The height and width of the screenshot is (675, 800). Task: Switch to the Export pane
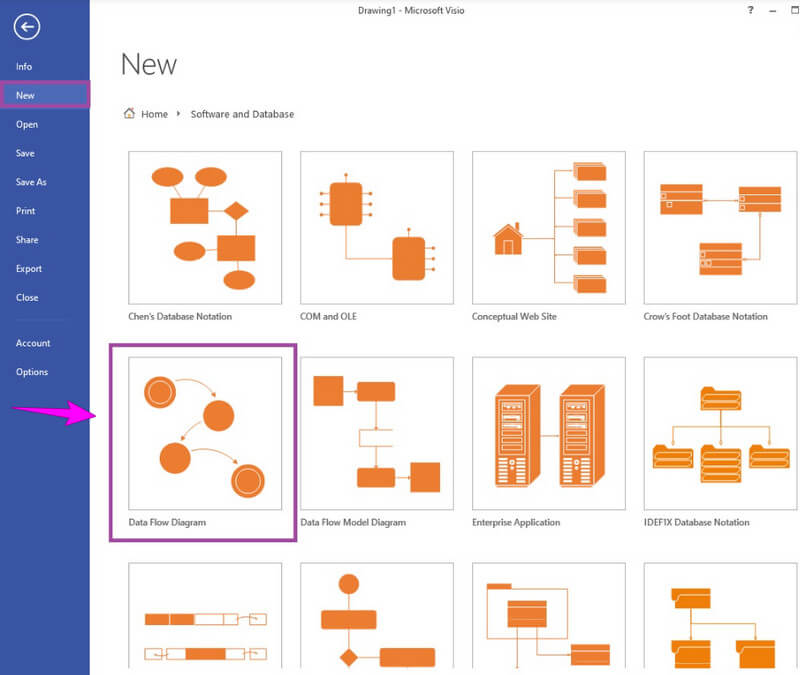[x=29, y=268]
